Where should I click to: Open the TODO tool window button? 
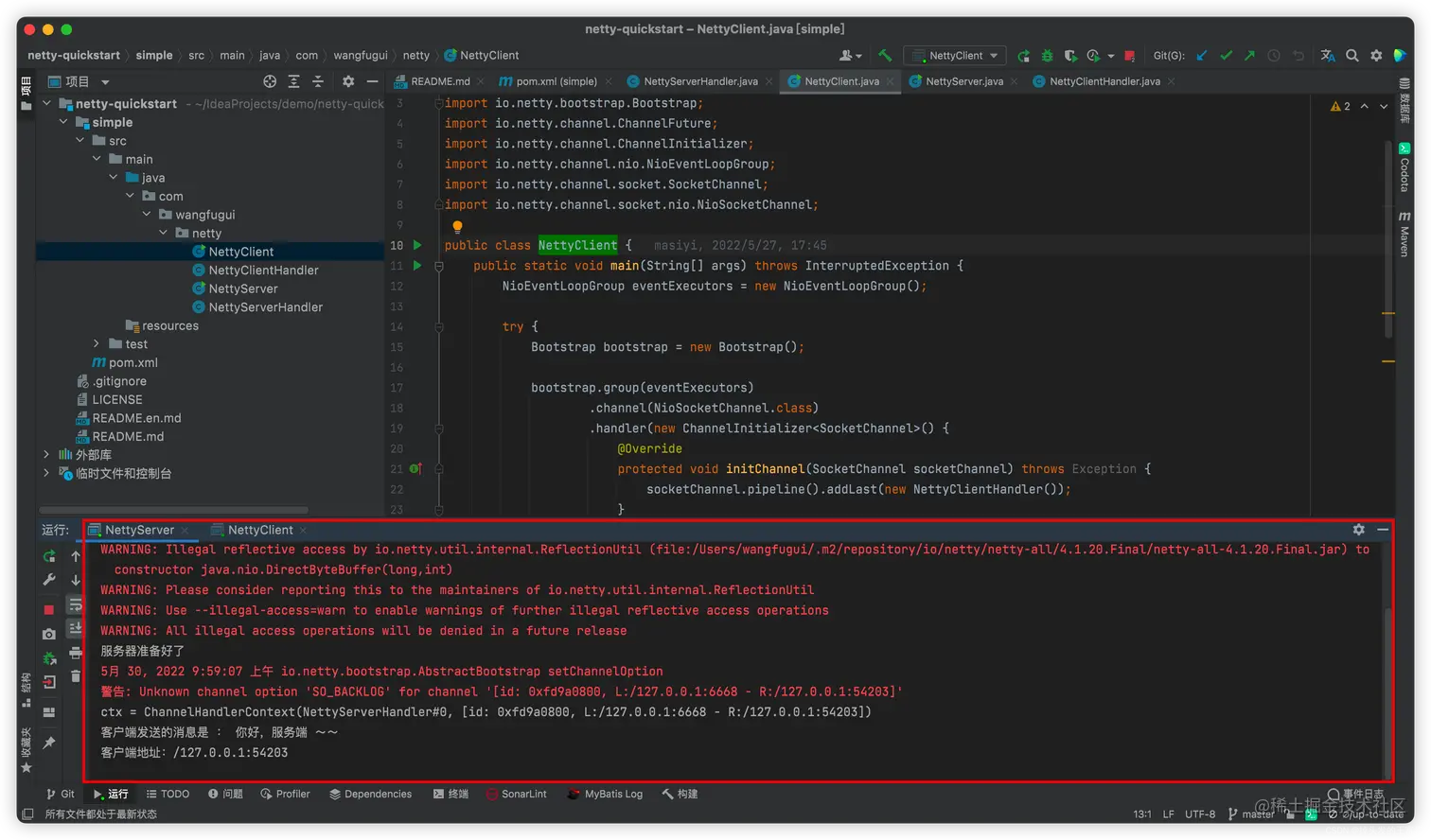[x=168, y=794]
